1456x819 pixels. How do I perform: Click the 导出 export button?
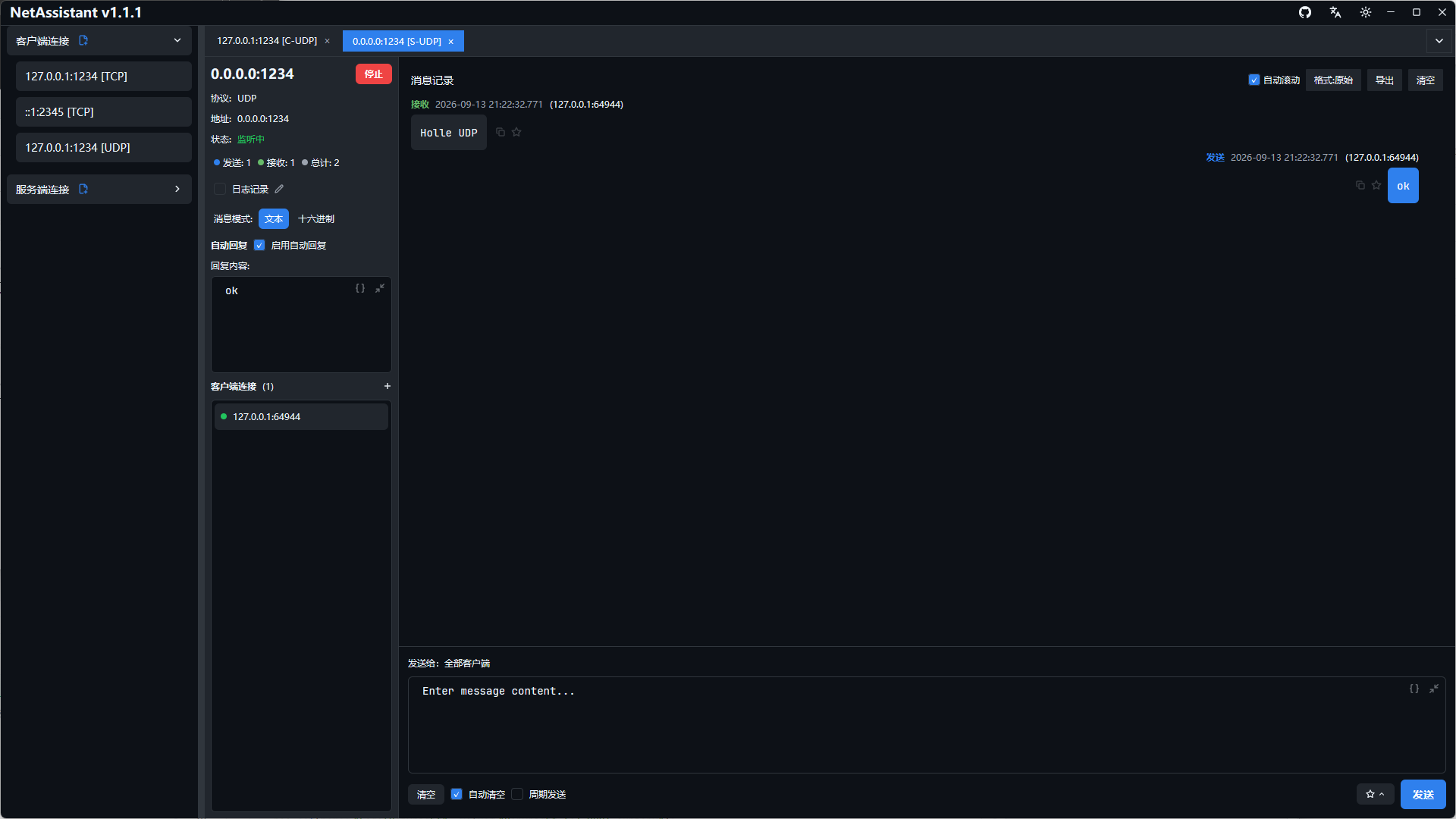pos(1385,80)
